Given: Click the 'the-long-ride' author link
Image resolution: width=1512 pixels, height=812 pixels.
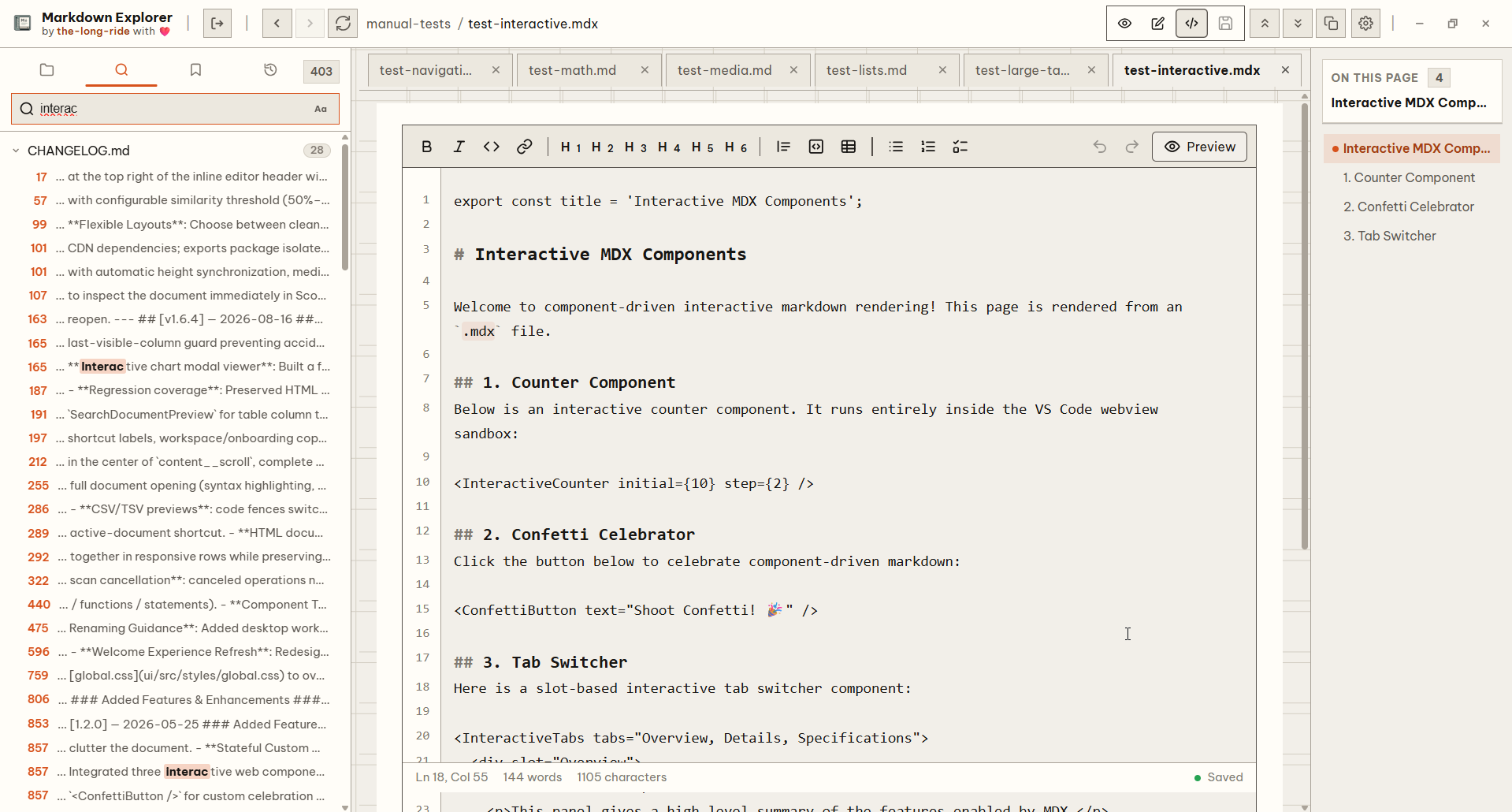Looking at the screenshot, I should point(93,32).
